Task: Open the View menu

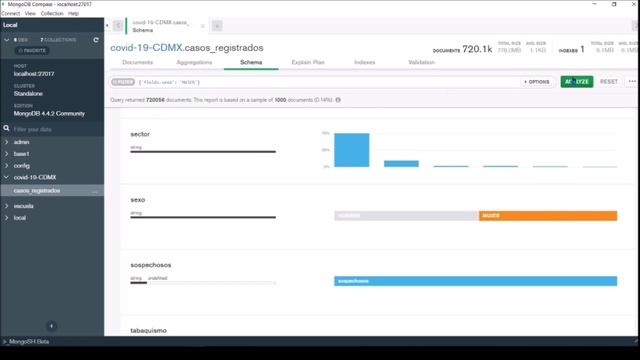Action: tap(30, 13)
